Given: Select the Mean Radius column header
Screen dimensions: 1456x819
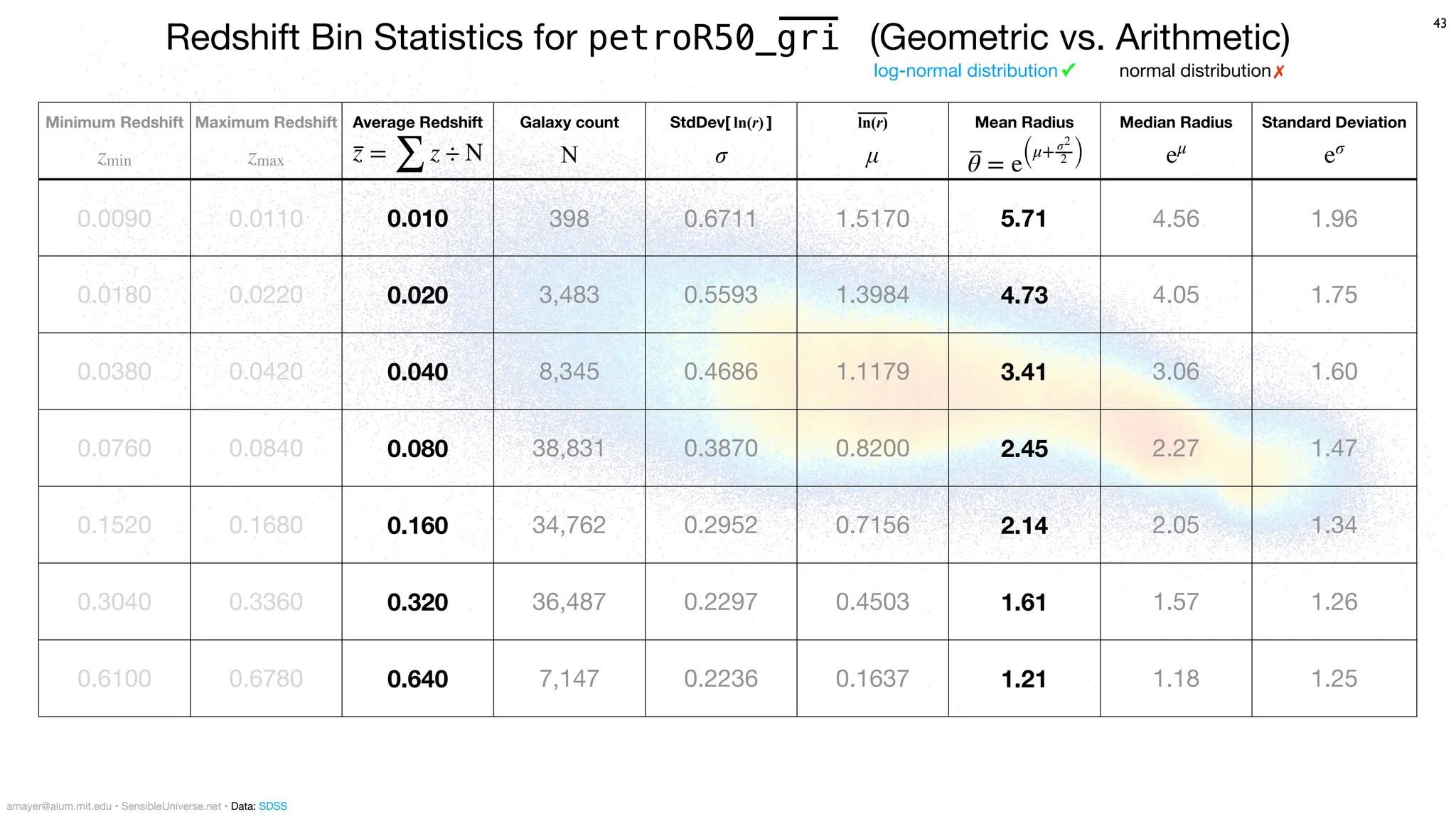Looking at the screenshot, I should coord(1024,122).
